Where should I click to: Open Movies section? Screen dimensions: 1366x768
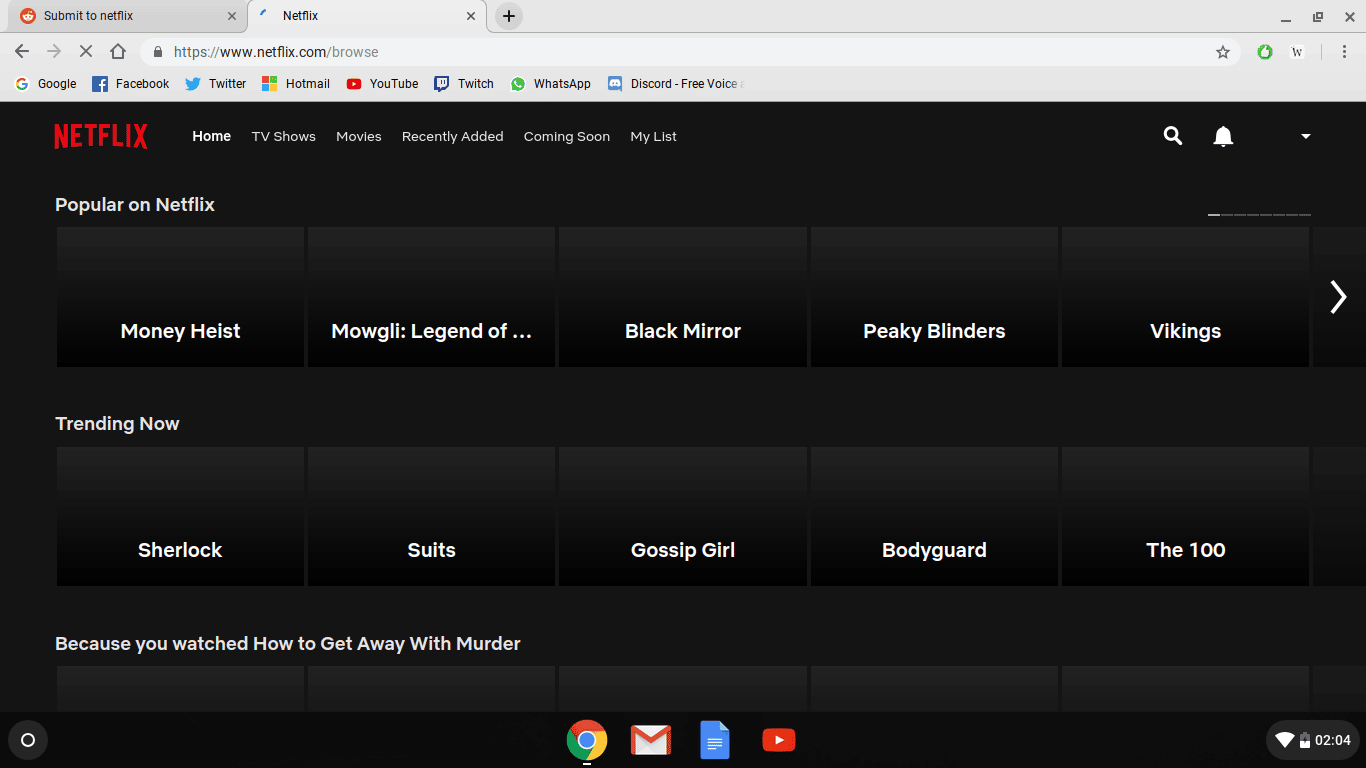[358, 136]
